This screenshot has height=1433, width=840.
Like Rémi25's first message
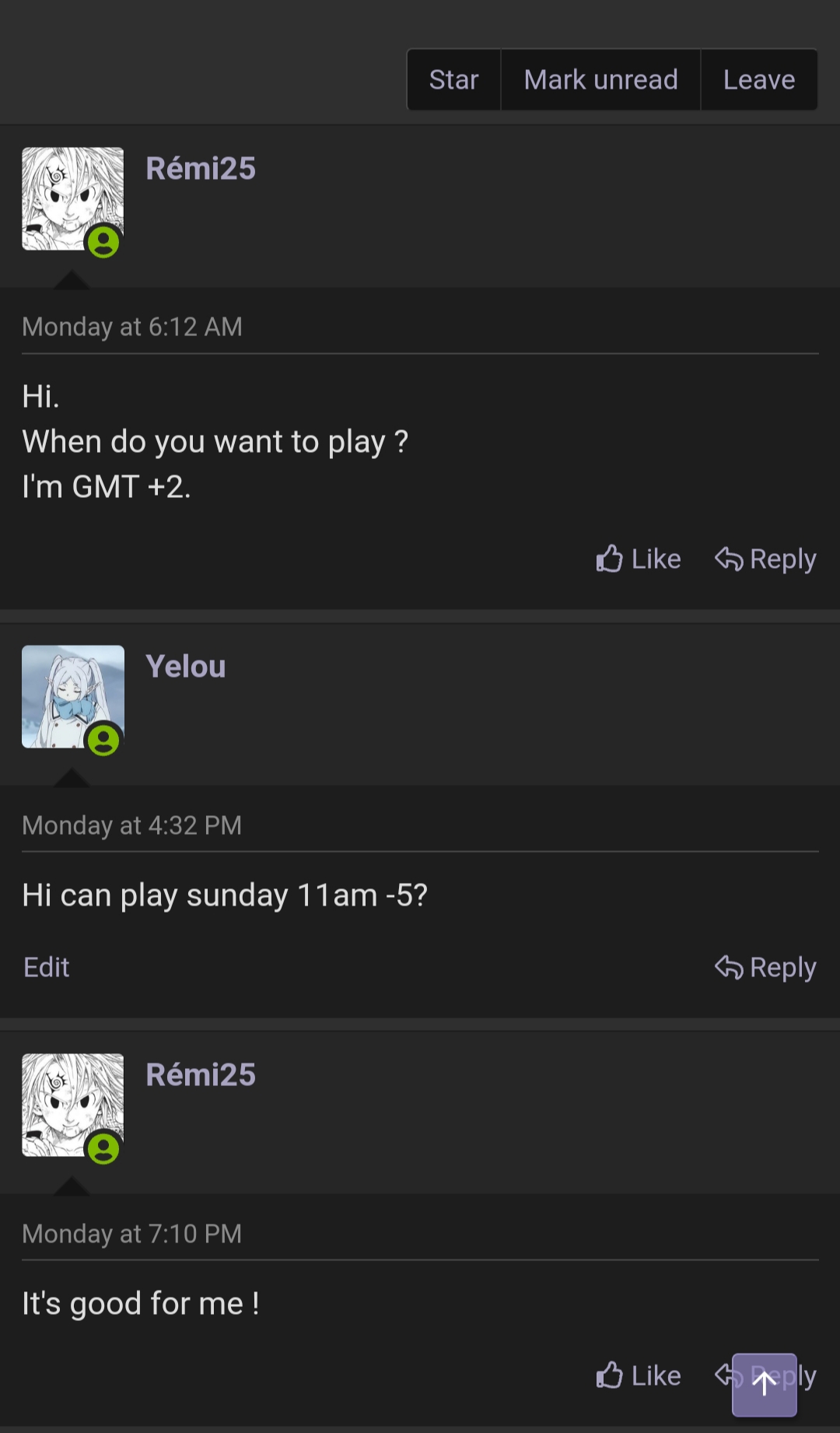point(639,559)
